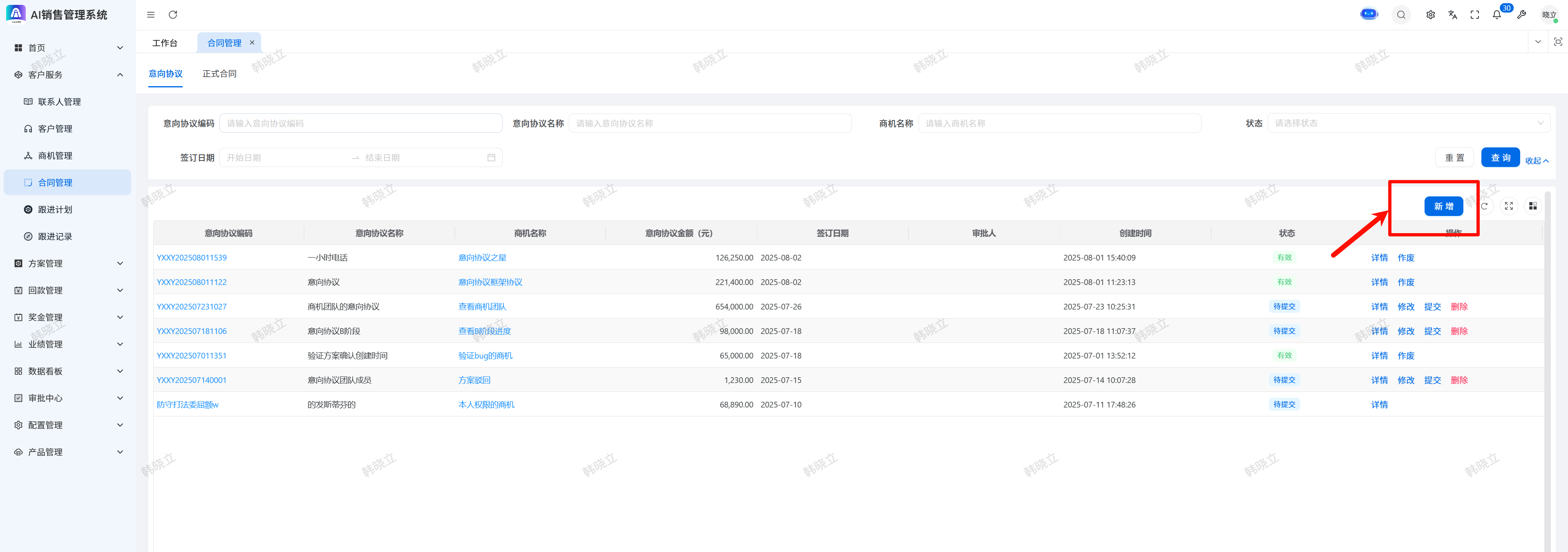The height and width of the screenshot is (552, 1568).
Task: Open notifications bell with 30 badge
Action: click(1497, 15)
